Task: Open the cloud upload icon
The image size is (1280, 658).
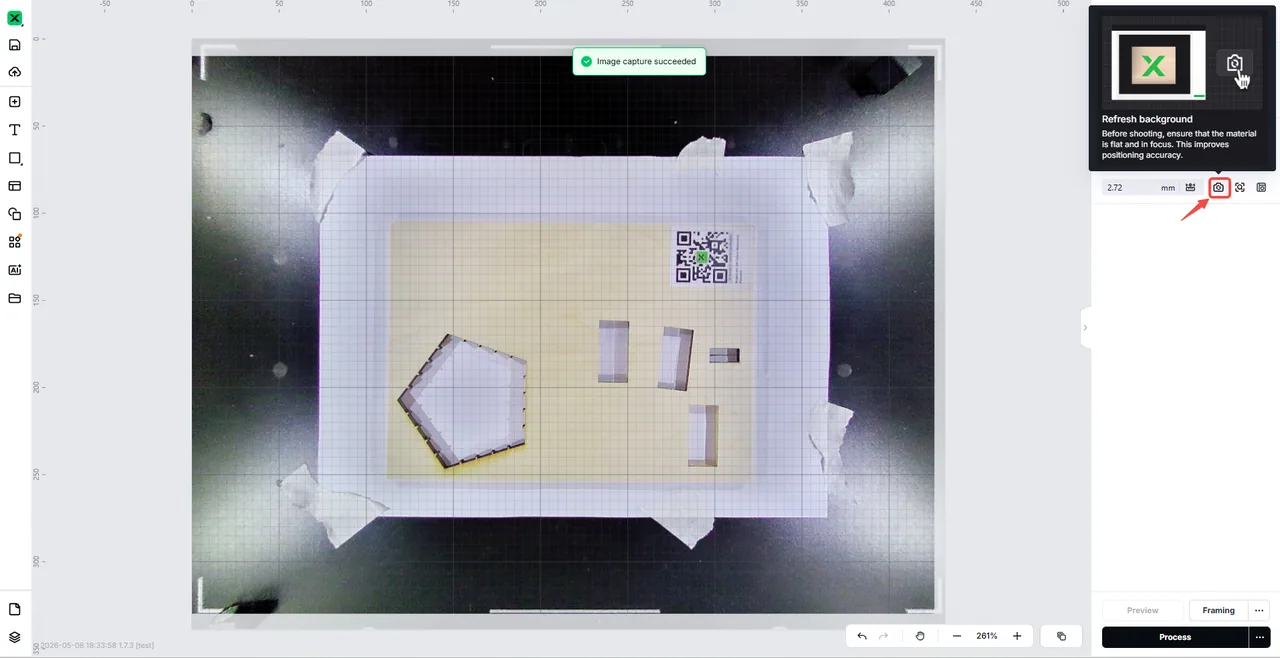Action: tap(15, 73)
